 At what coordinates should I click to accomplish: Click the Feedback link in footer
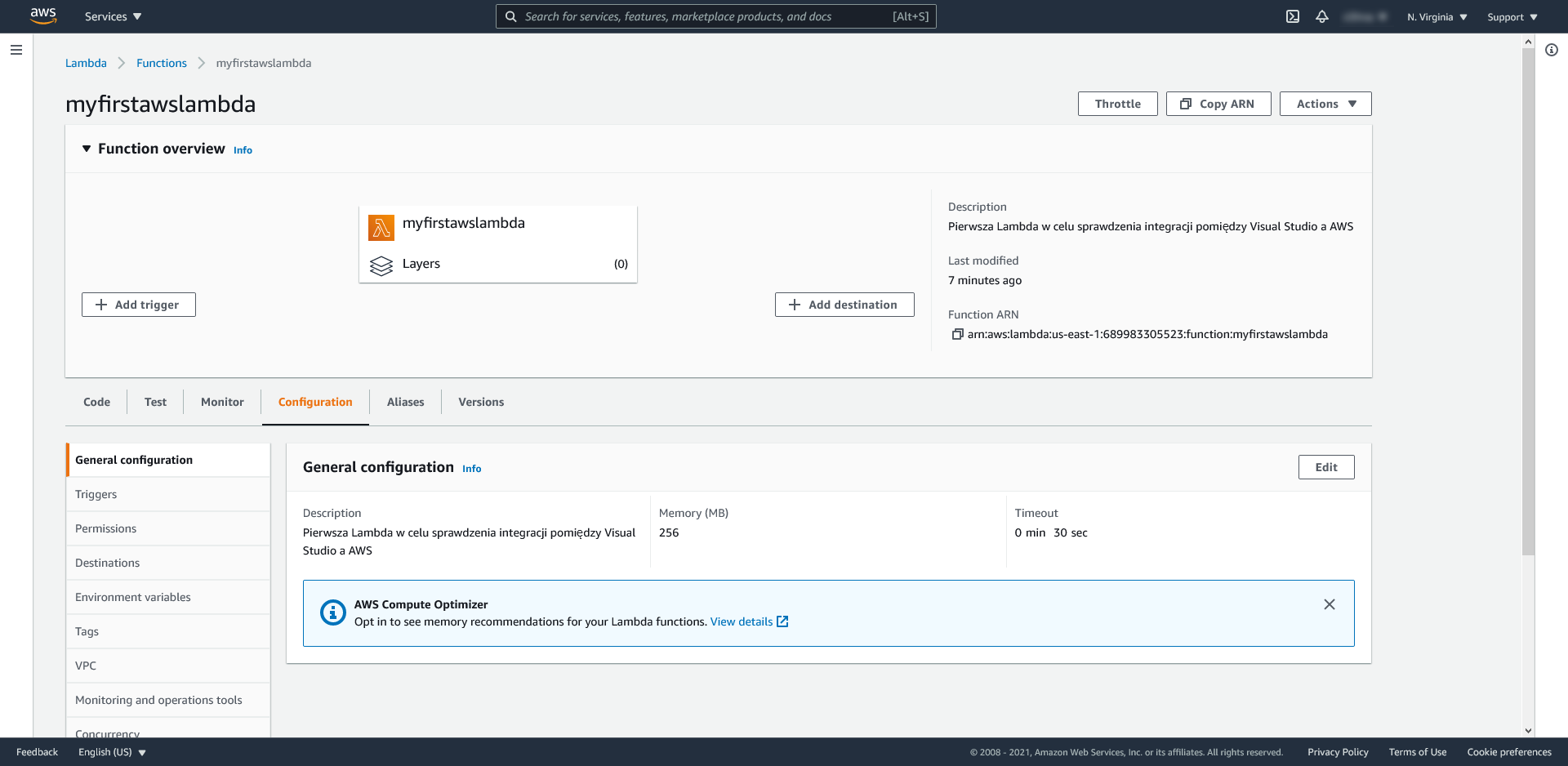[37, 752]
